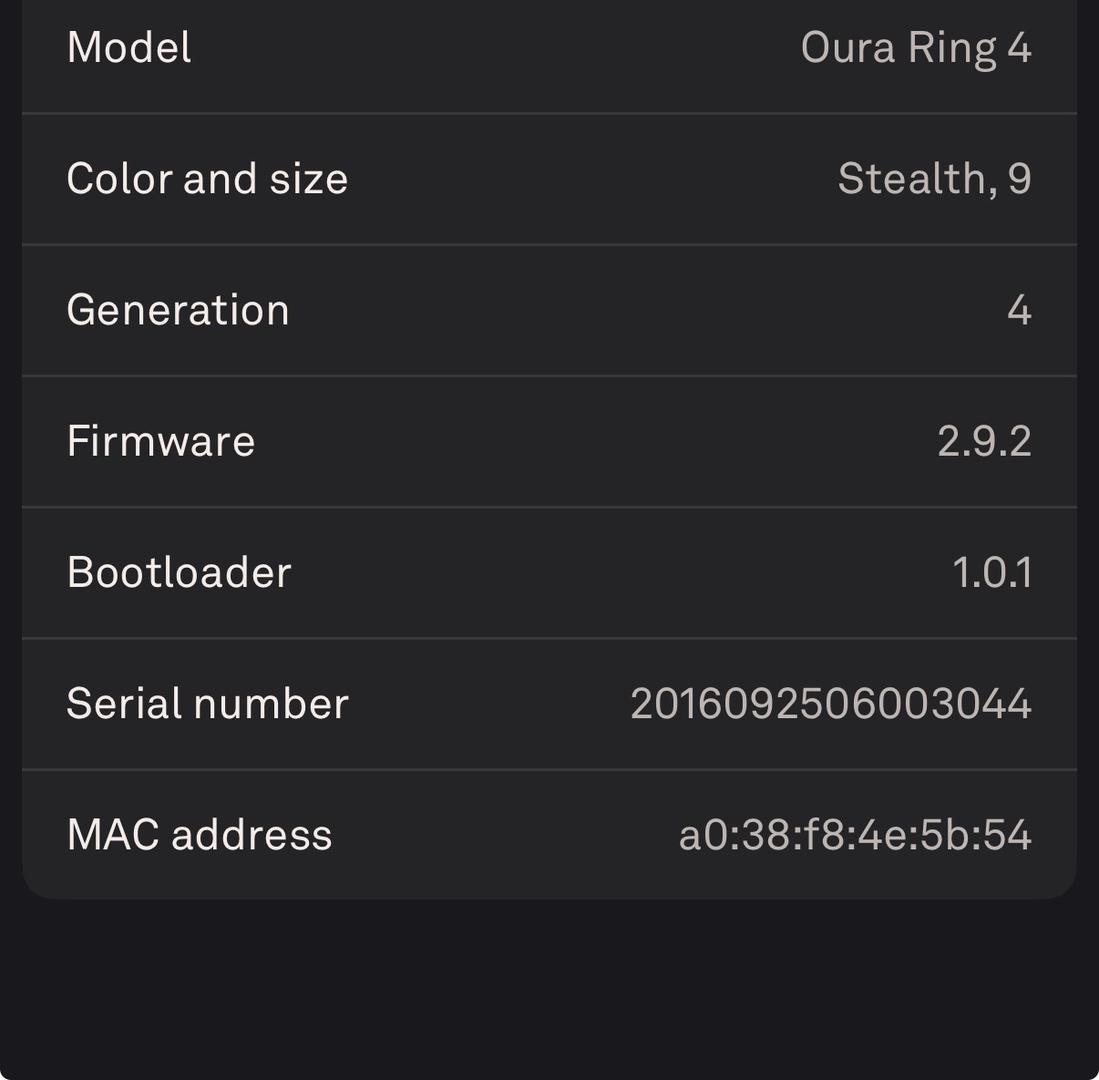This screenshot has height=1080, width=1099.
Task: Click the ring size number 9
Action: (1019, 179)
